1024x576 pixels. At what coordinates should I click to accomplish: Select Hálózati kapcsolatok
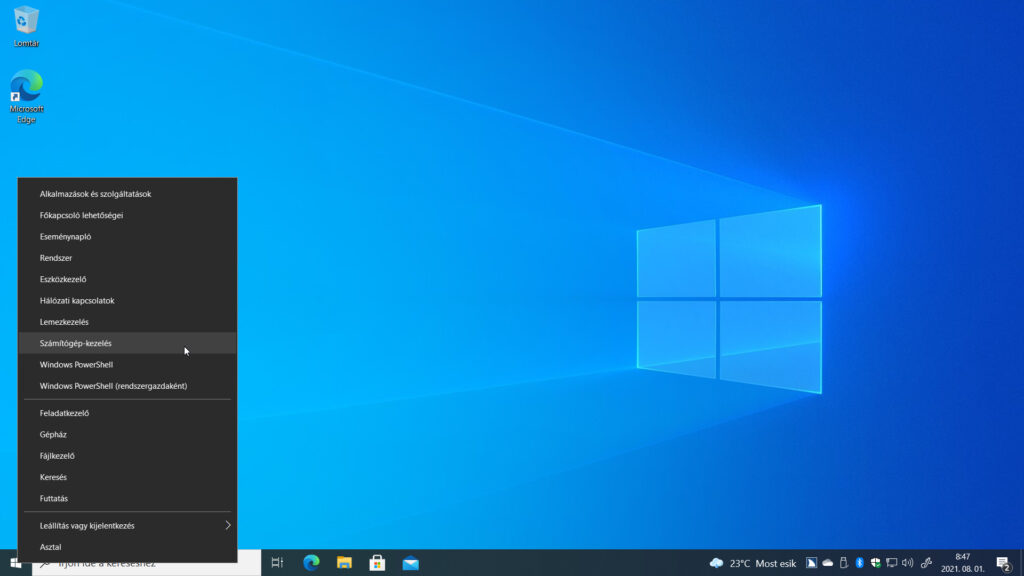[x=127, y=300]
